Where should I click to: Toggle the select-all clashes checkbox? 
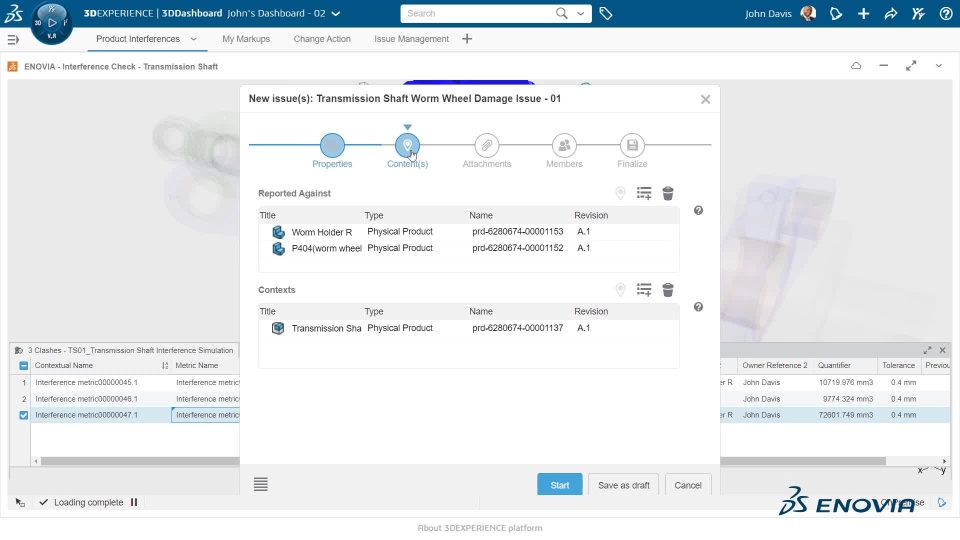coord(23,366)
